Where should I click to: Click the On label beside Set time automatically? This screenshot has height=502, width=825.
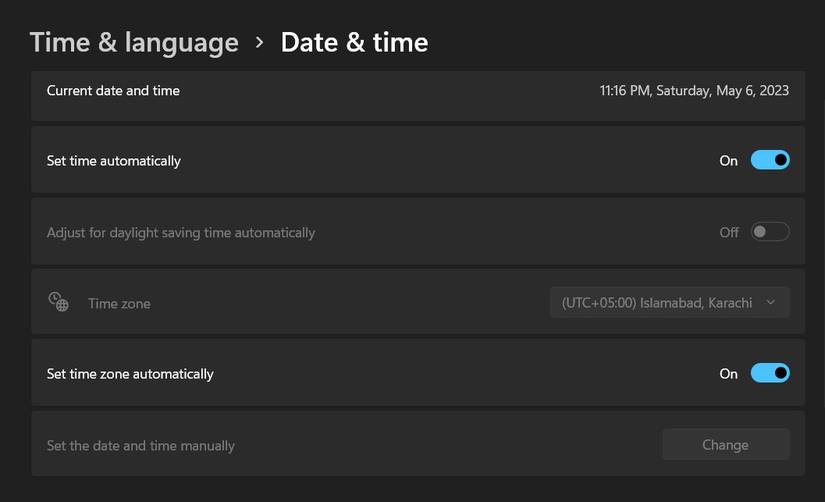[x=728, y=161]
